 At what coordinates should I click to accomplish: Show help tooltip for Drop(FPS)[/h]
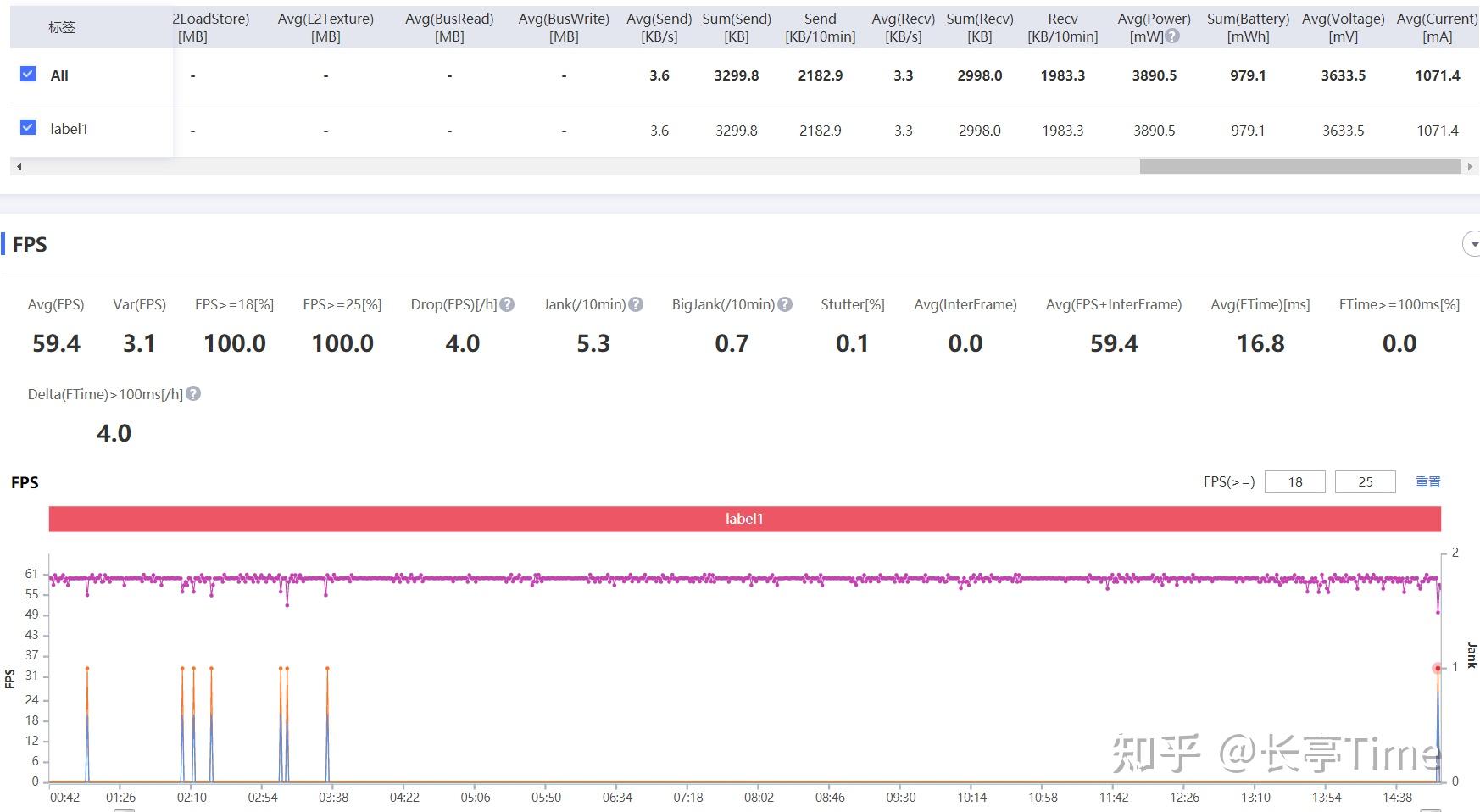[x=507, y=304]
